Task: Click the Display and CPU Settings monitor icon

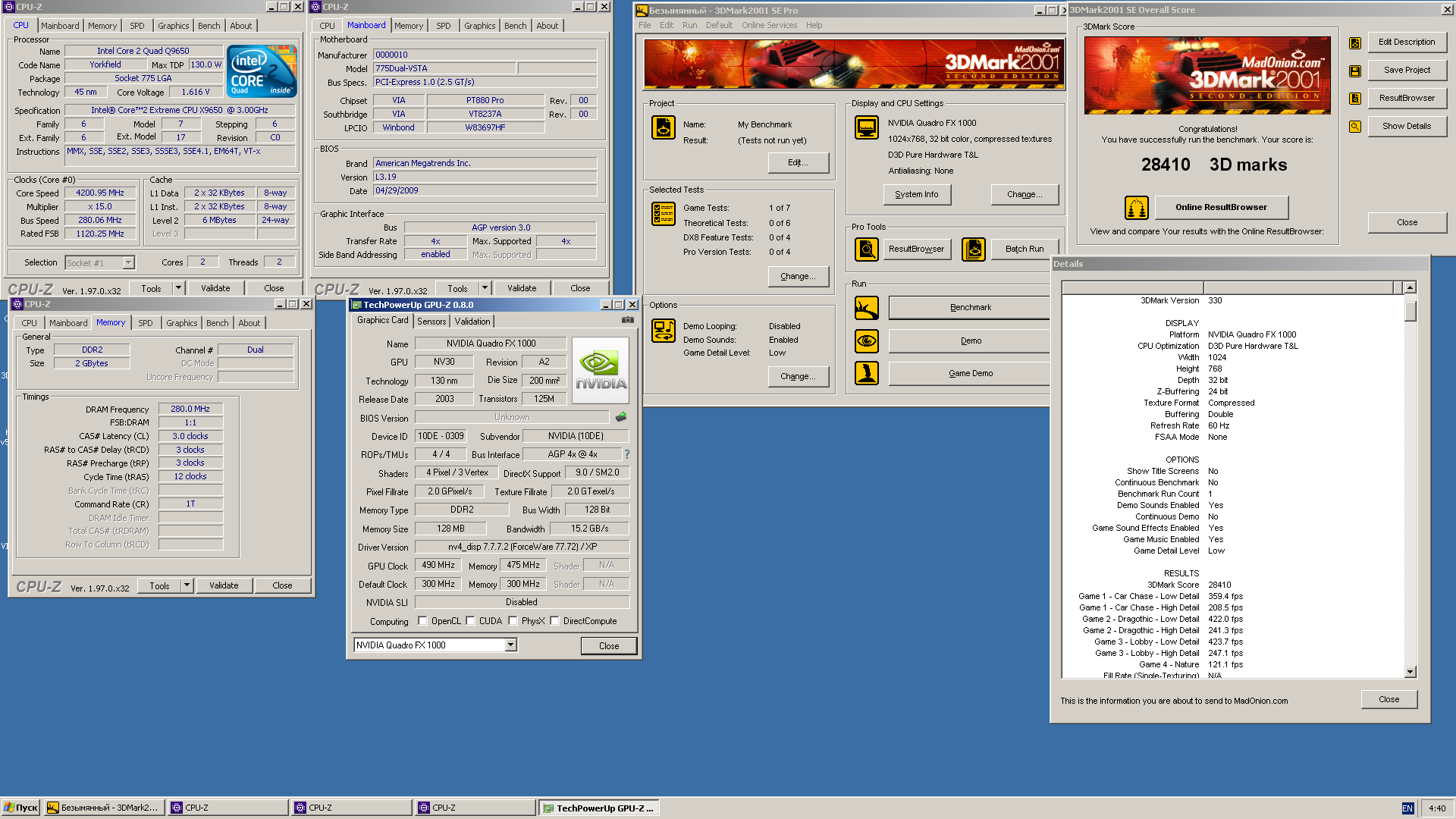Action: (866, 127)
